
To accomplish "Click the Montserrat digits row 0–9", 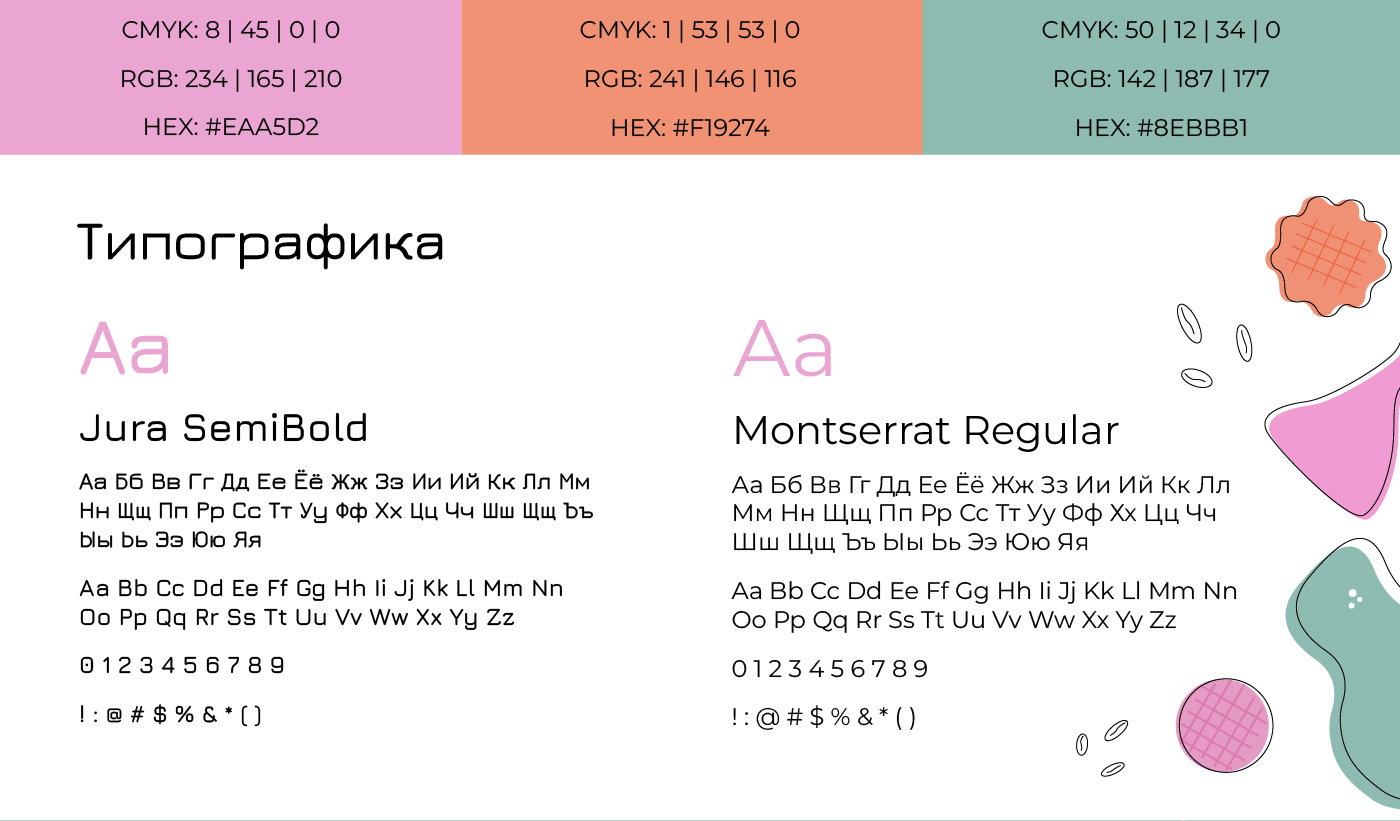I will click(x=830, y=668).
